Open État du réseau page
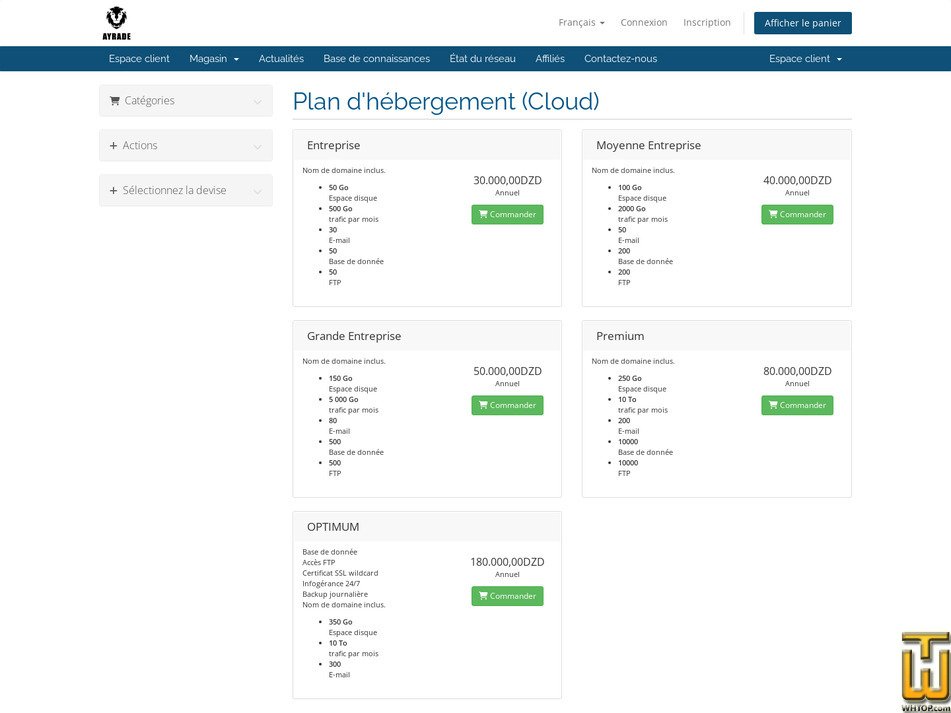Viewport: 951px width, 713px height. (x=483, y=59)
